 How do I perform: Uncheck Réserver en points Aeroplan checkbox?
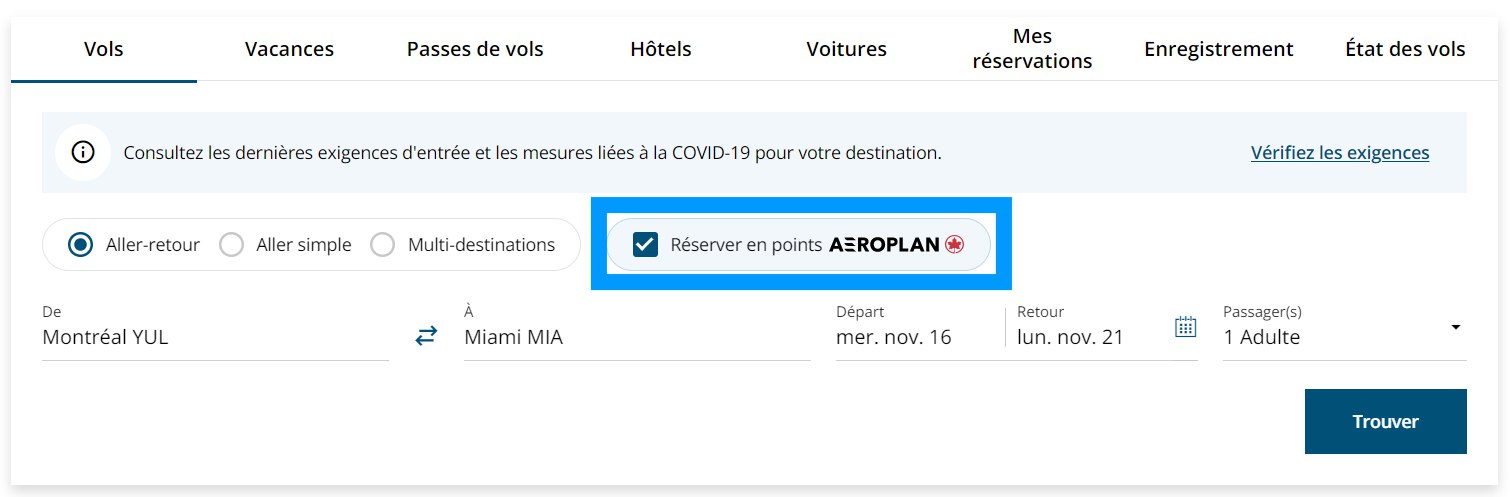click(x=646, y=244)
